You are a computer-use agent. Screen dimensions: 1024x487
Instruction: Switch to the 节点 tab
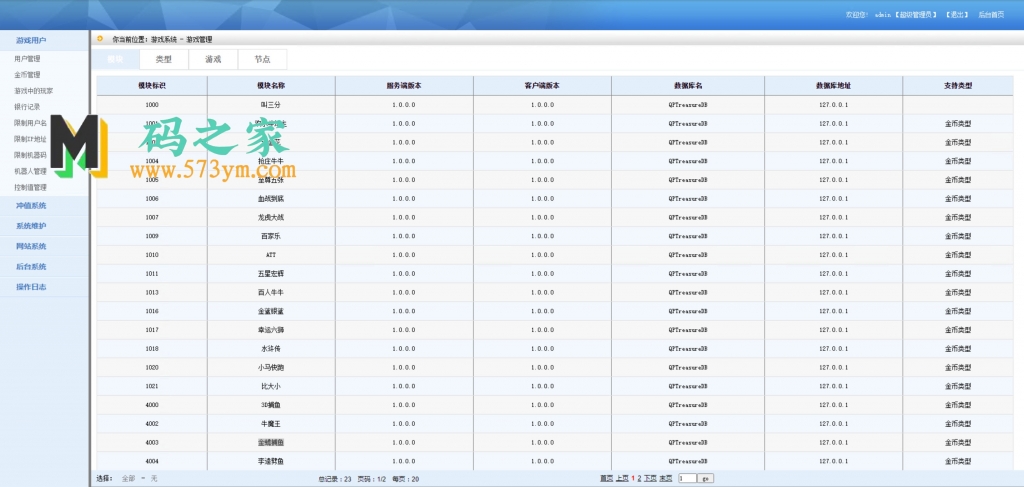coord(262,60)
